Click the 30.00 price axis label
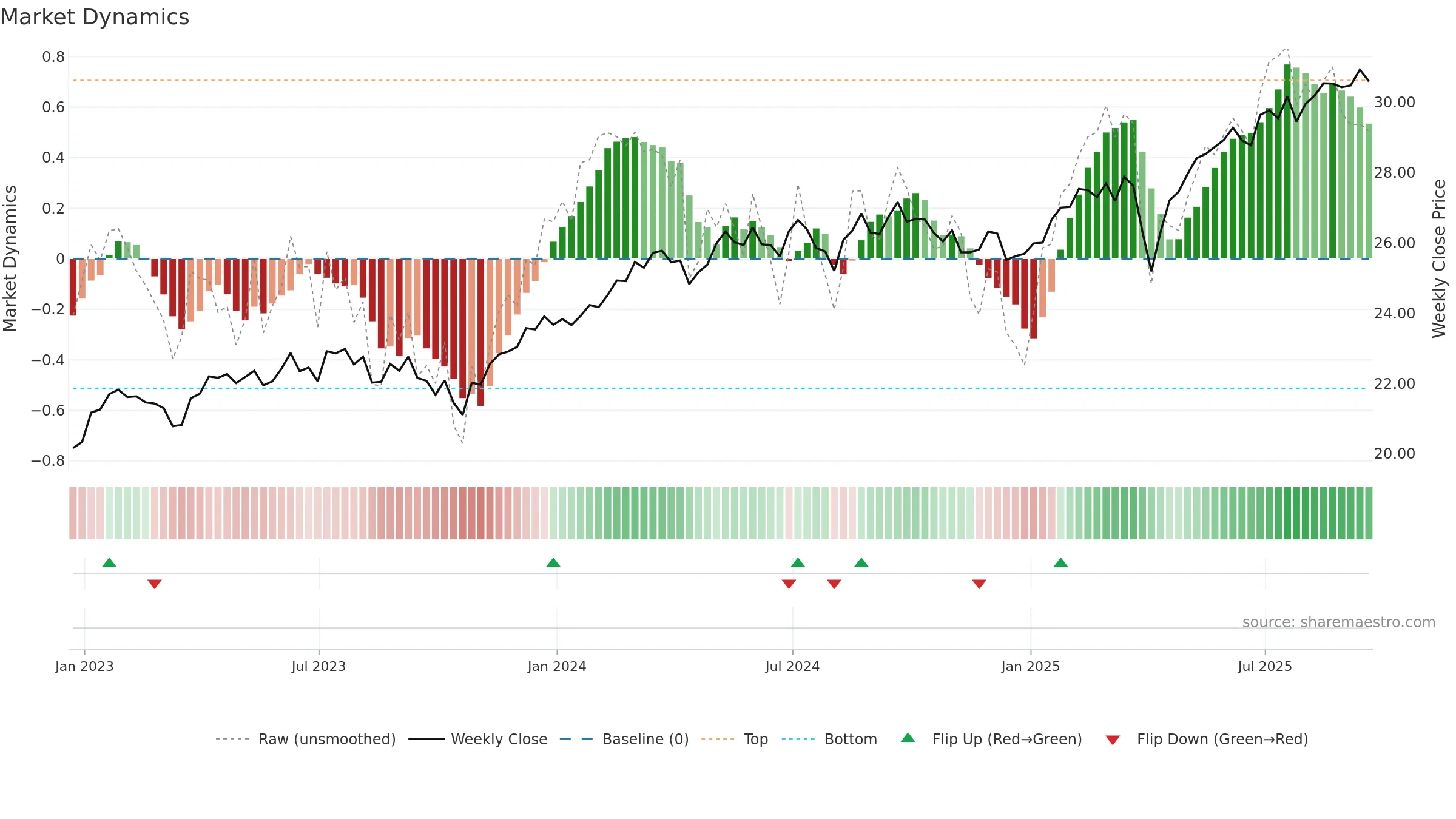Viewport: 1456px width, 819px height. pos(1395,103)
